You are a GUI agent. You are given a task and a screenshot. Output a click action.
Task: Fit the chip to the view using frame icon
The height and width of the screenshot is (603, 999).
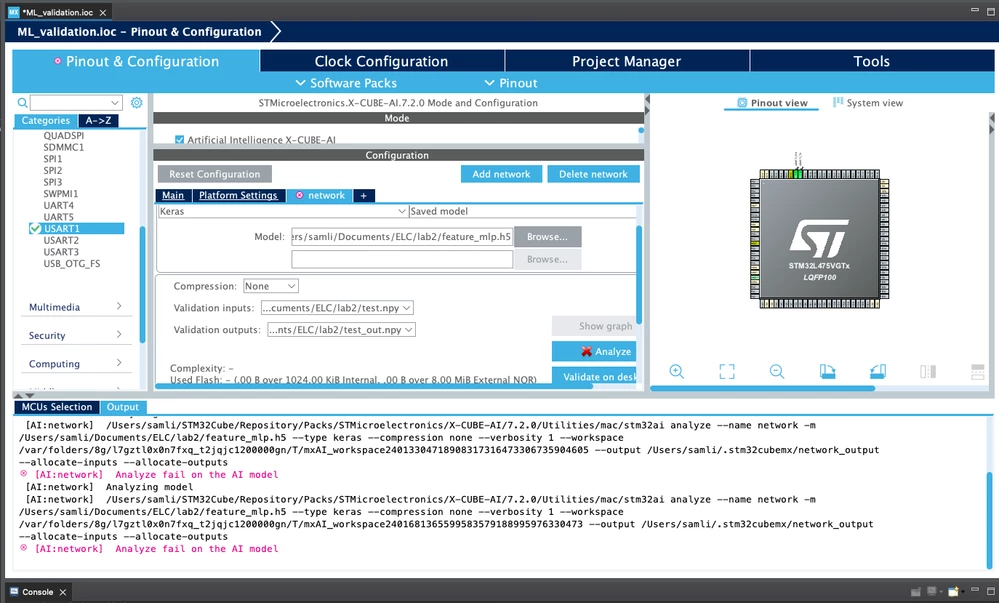[727, 372]
